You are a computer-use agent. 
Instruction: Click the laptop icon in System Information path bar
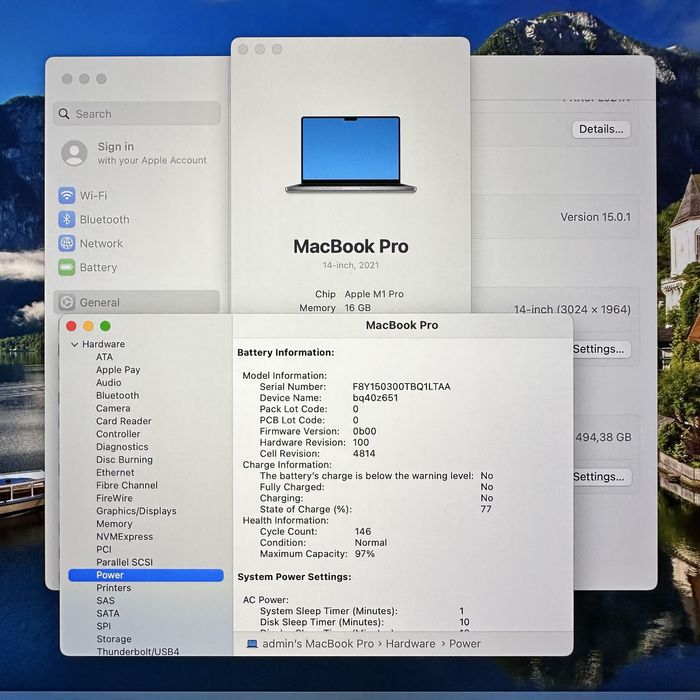(252, 644)
